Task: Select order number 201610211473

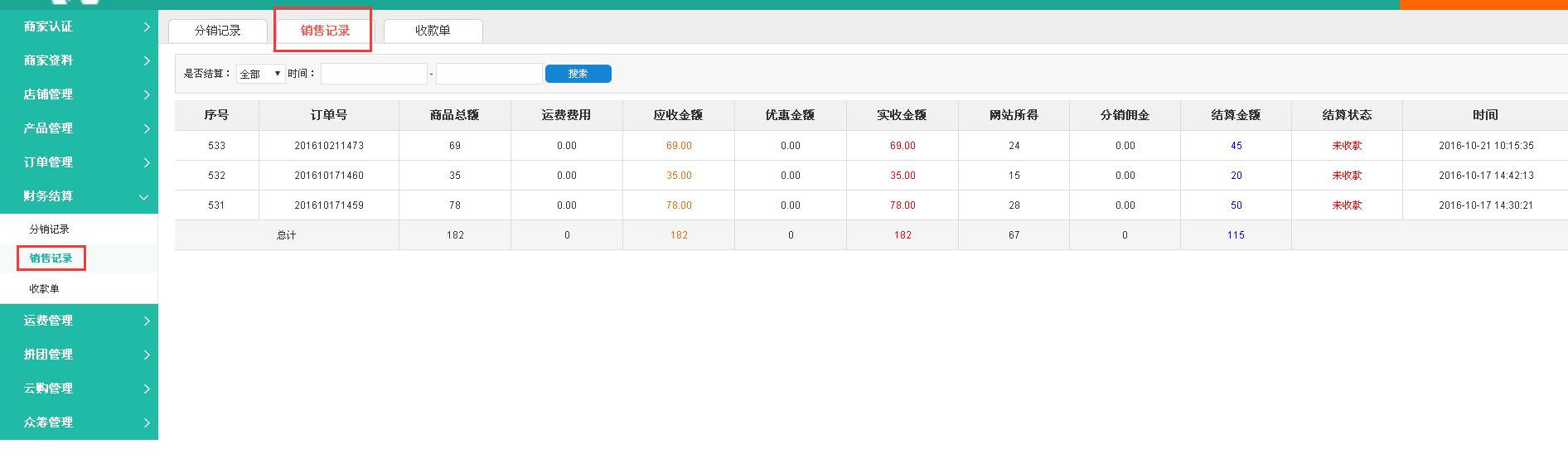Action: coord(329,146)
